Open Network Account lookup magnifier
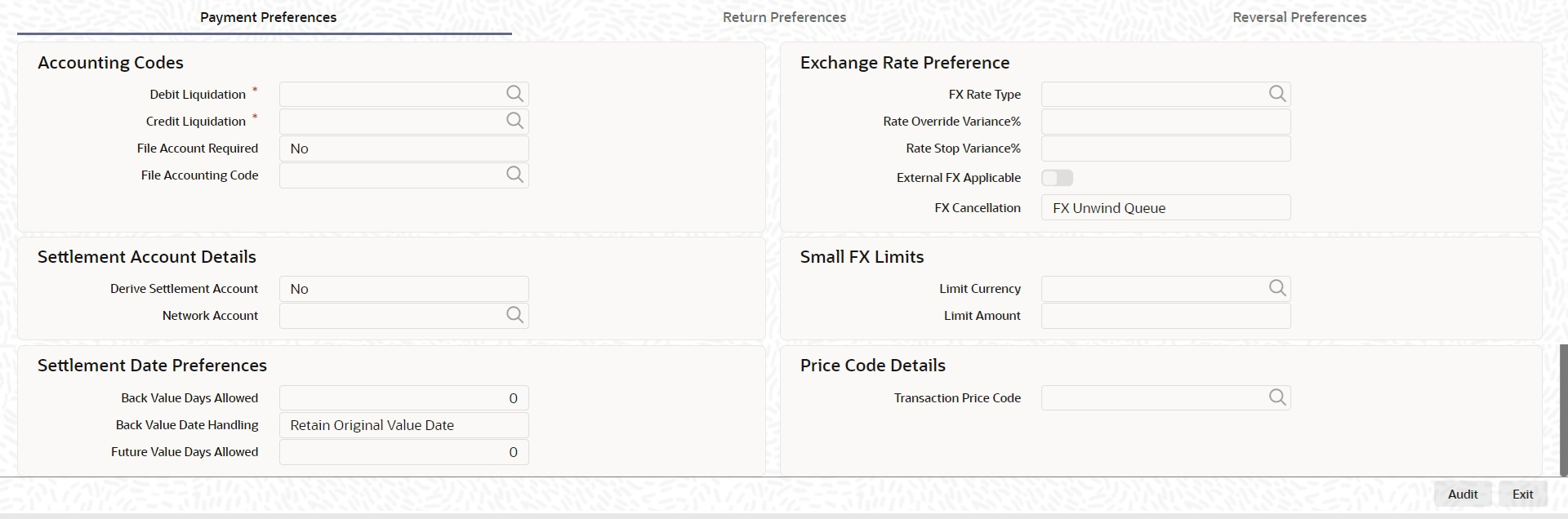The height and width of the screenshot is (519, 1568). click(x=514, y=315)
